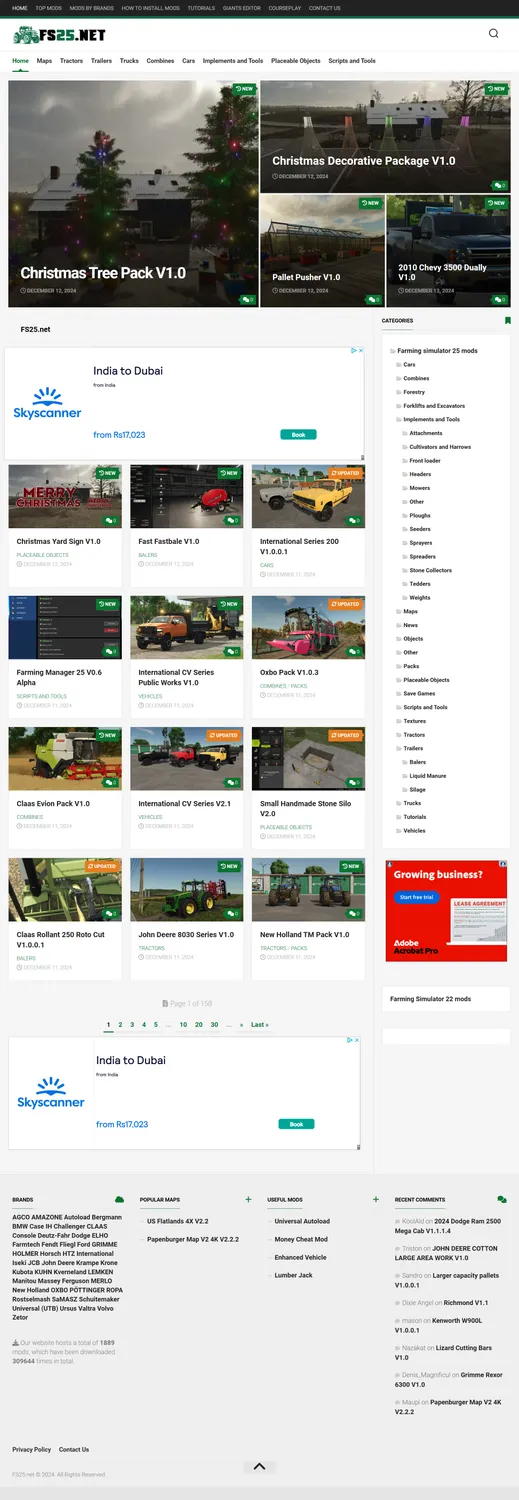Open the Privacy Policy footer link
This screenshot has height=1500, width=519.
31,1449
